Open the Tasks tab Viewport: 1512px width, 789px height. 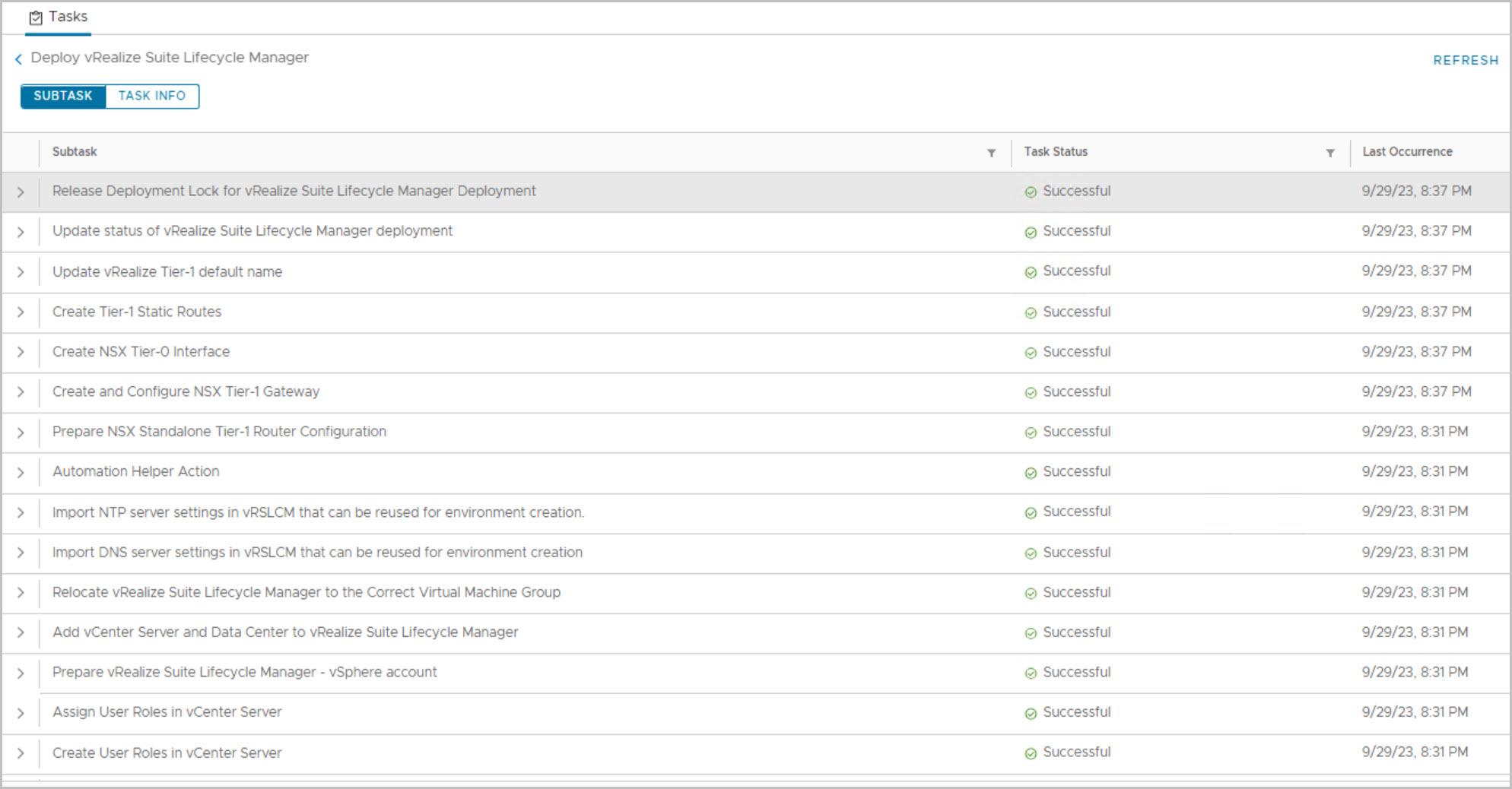59,17
